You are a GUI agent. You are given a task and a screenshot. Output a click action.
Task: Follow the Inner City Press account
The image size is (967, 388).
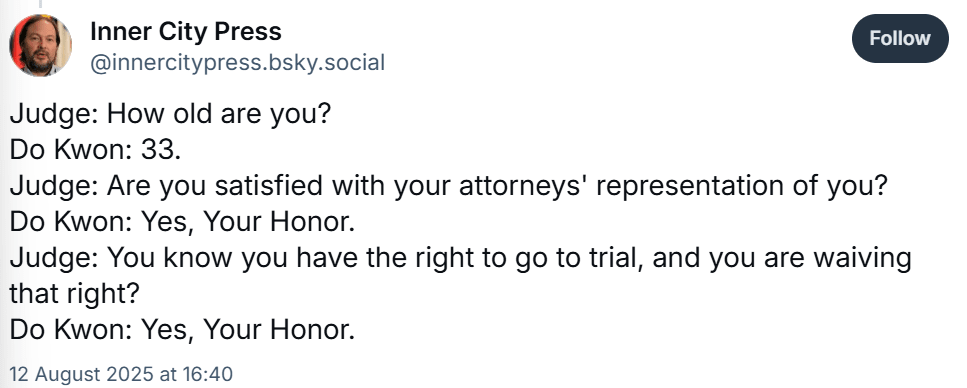(x=900, y=38)
